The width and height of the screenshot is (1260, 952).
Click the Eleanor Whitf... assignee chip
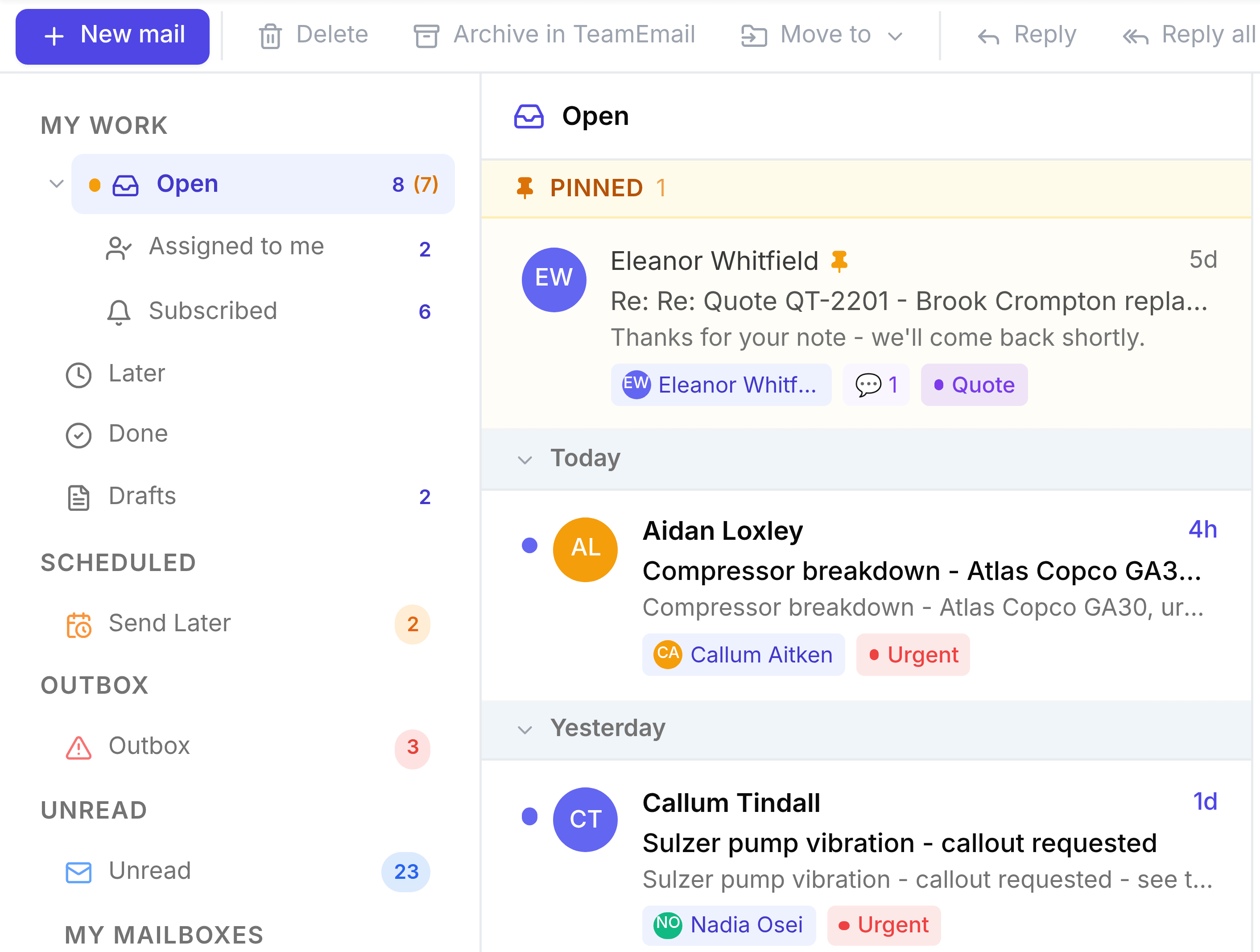click(721, 385)
